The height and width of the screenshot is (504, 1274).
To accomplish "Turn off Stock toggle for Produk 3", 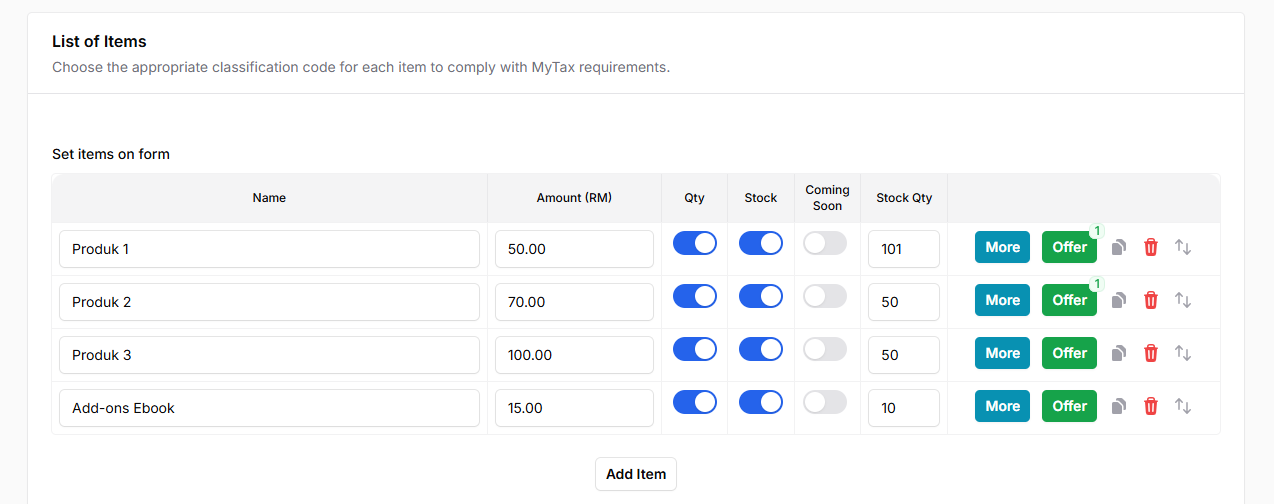I will pyautogui.click(x=760, y=349).
